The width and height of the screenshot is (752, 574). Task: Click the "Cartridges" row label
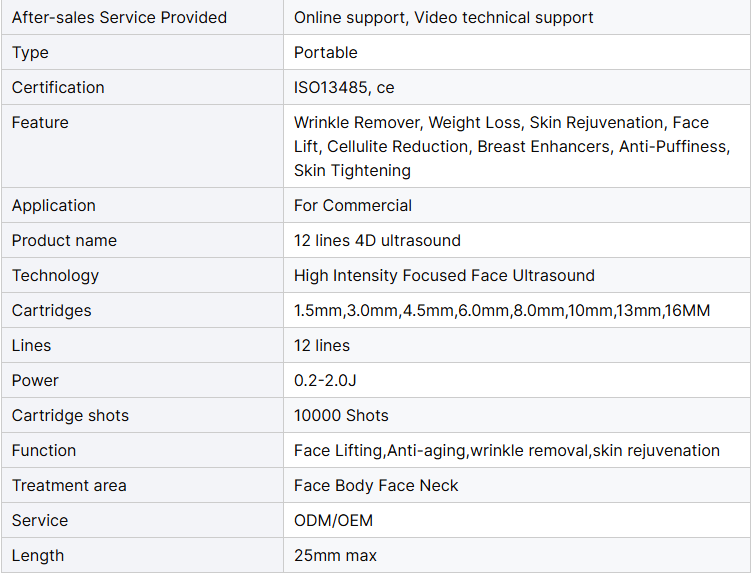(51, 310)
